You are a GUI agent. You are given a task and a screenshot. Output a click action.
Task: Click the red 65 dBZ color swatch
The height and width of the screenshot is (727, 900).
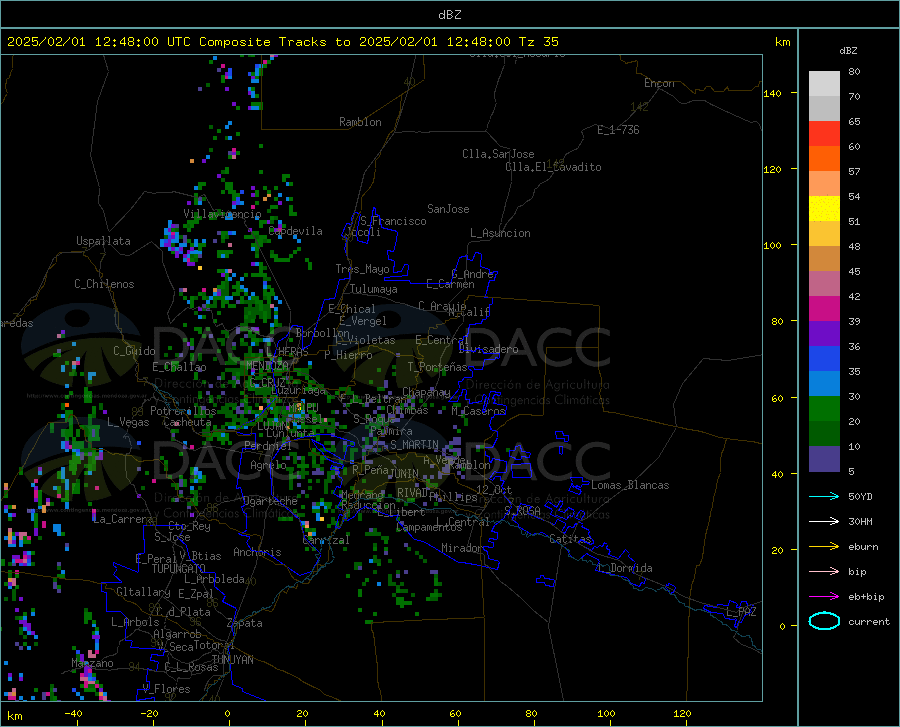(824, 134)
